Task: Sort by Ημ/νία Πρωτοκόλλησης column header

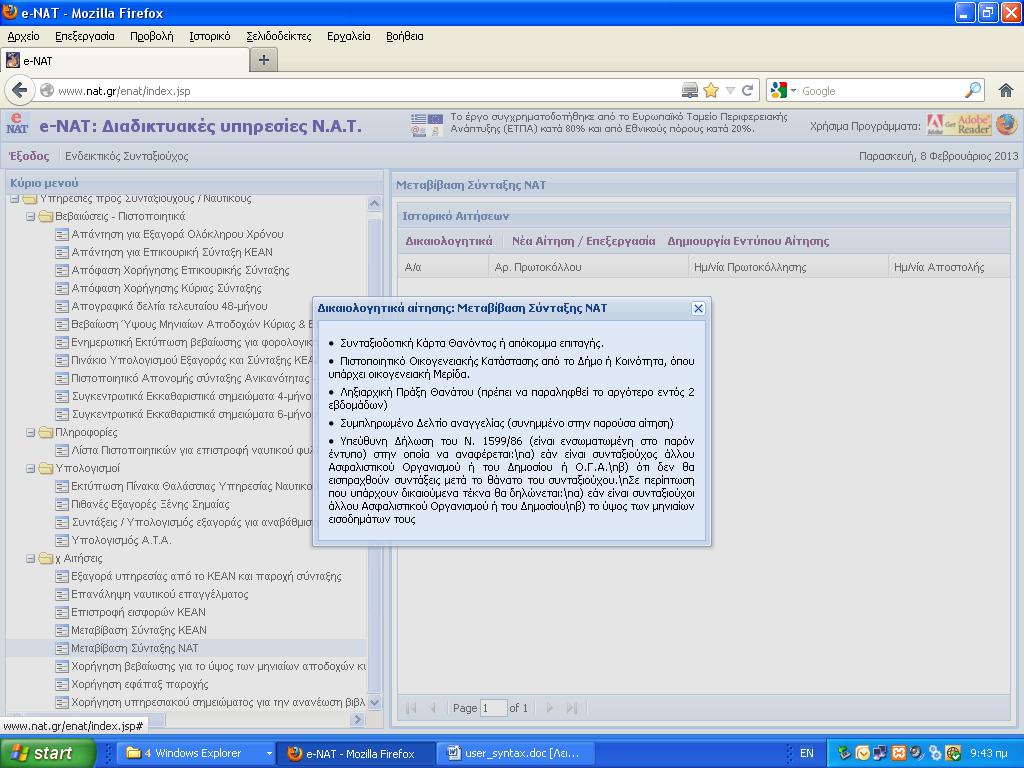Action: coord(788,267)
